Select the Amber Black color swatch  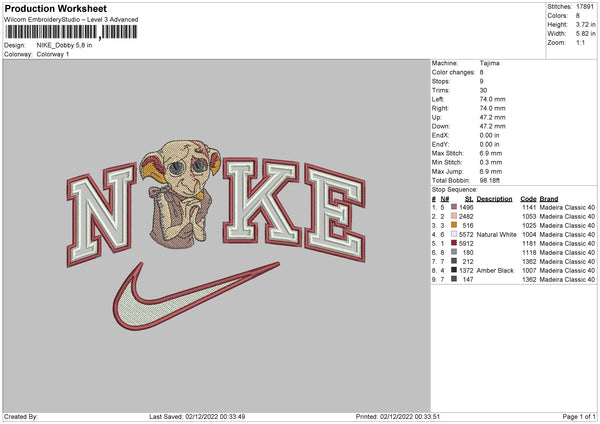click(x=455, y=270)
